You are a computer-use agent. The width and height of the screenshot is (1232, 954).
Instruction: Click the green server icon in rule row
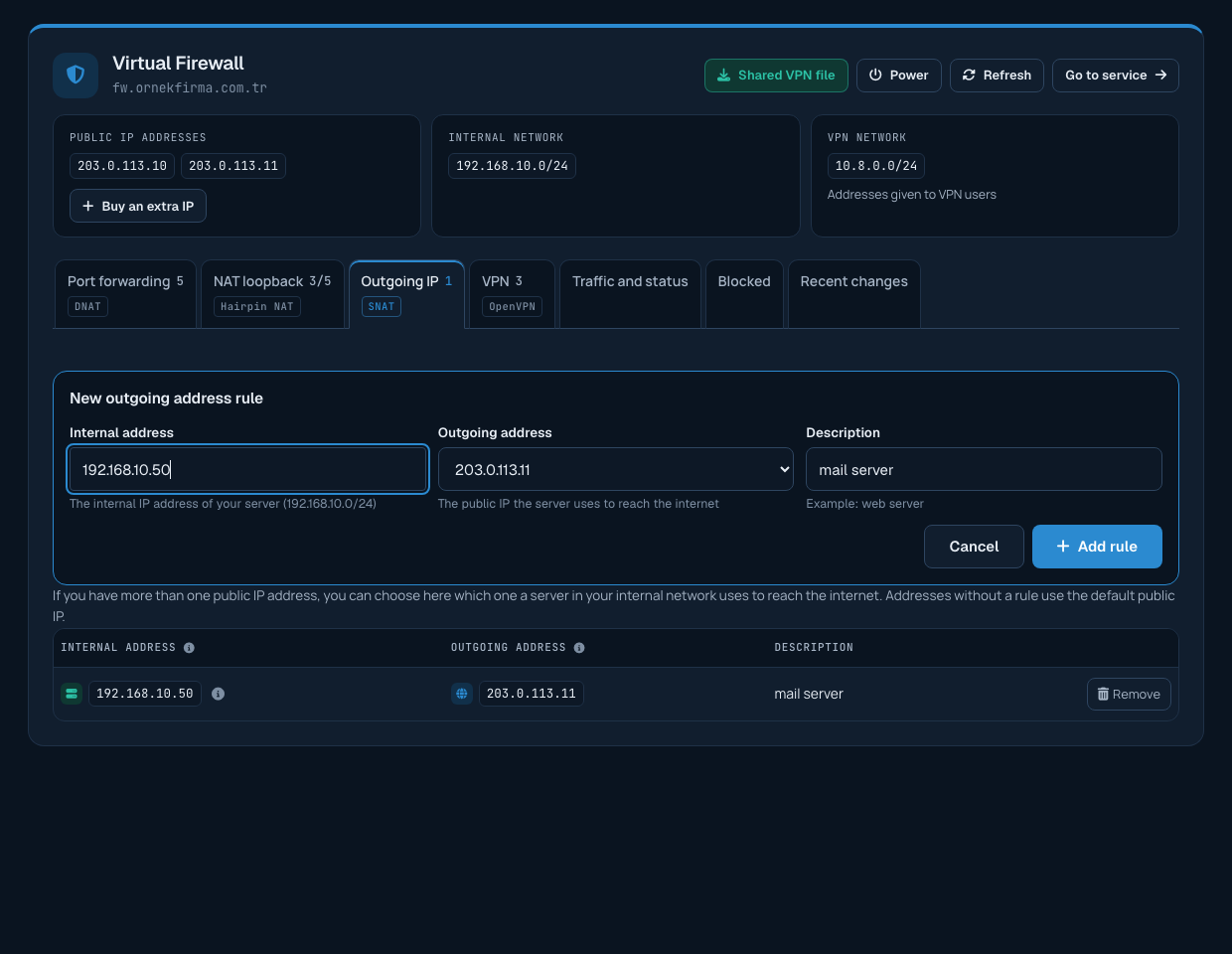(x=72, y=694)
